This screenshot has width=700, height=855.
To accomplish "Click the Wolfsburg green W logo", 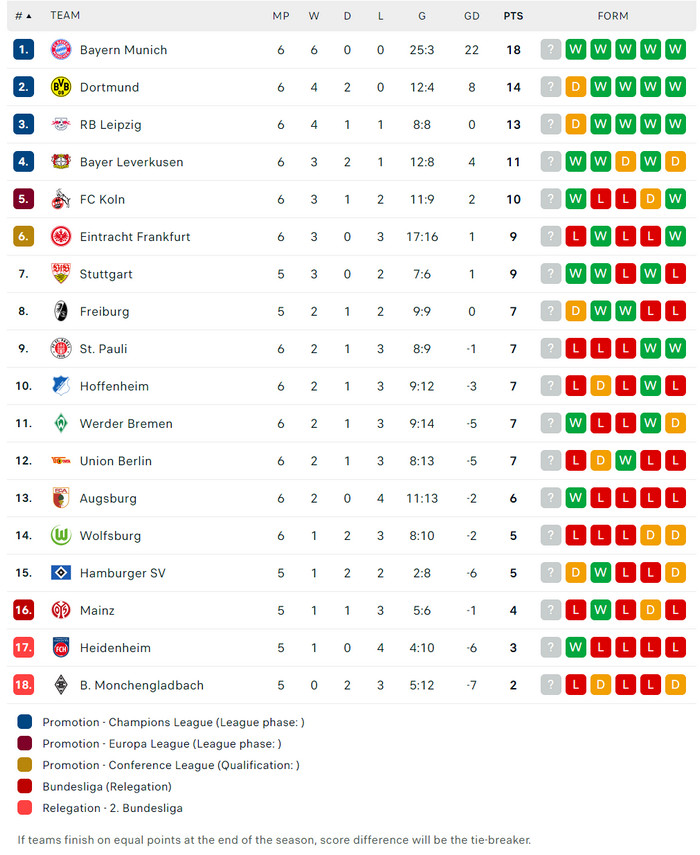I will (61, 536).
